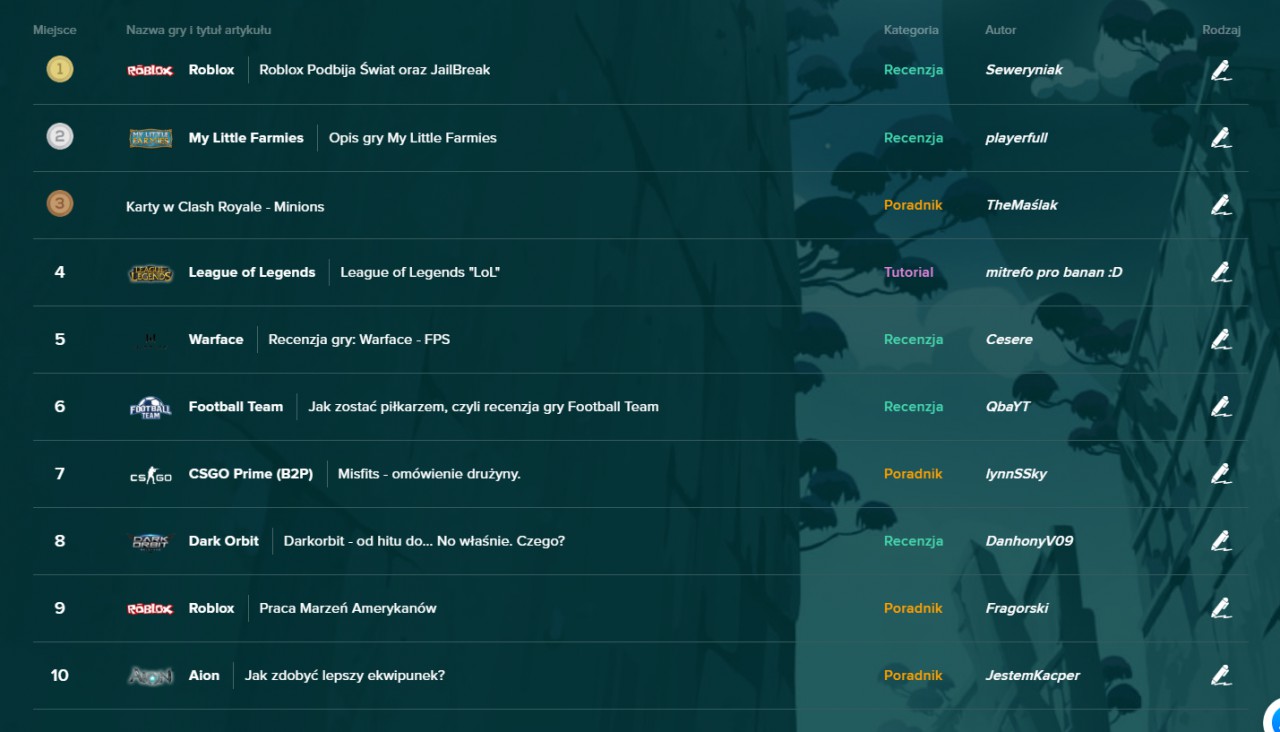Click the 'Aion' game name
This screenshot has height=732, width=1280.
[204, 676]
